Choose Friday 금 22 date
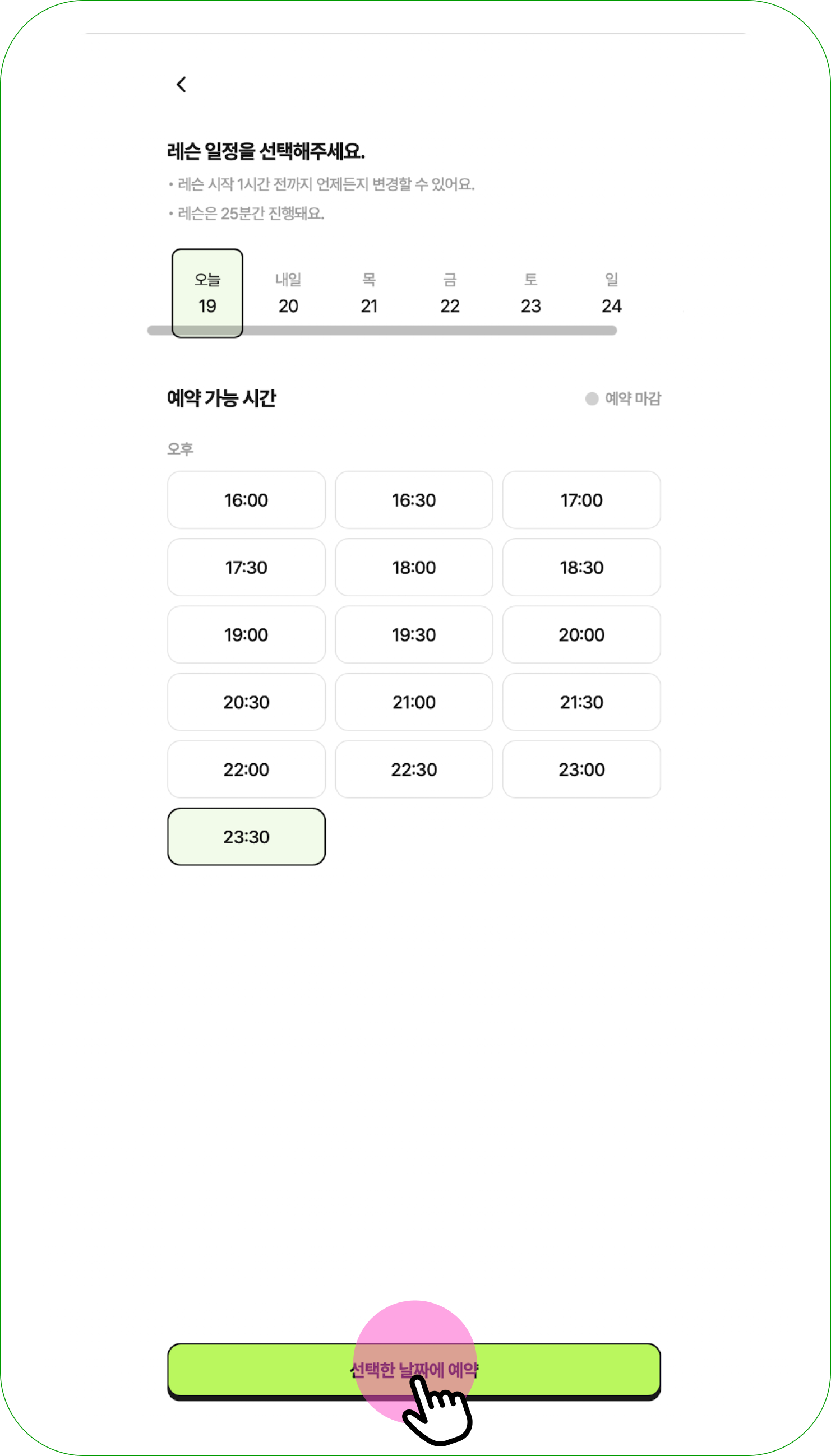 coord(450,293)
